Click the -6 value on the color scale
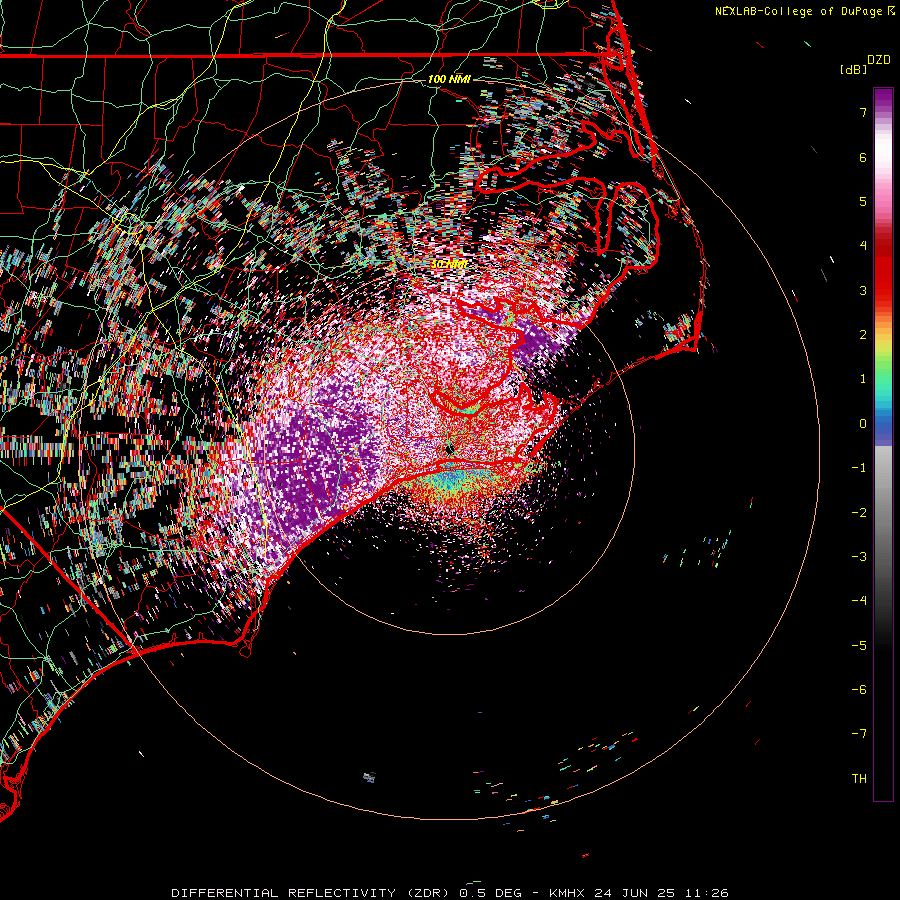 [859, 690]
